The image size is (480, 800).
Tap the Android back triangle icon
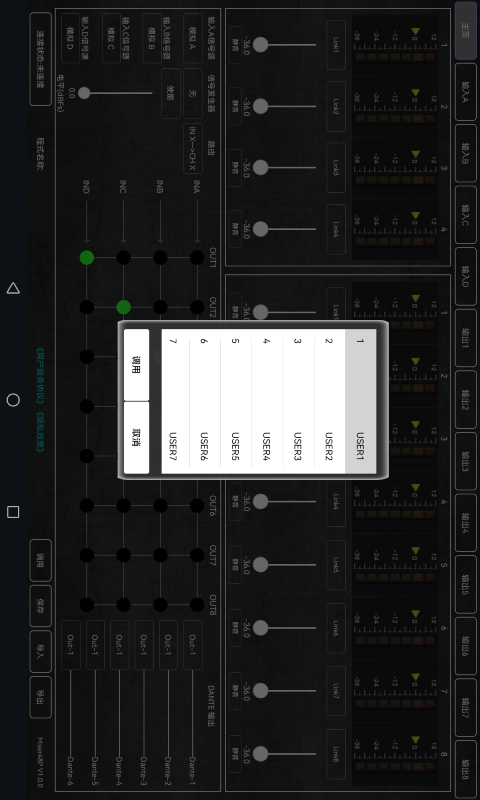pos(13,288)
